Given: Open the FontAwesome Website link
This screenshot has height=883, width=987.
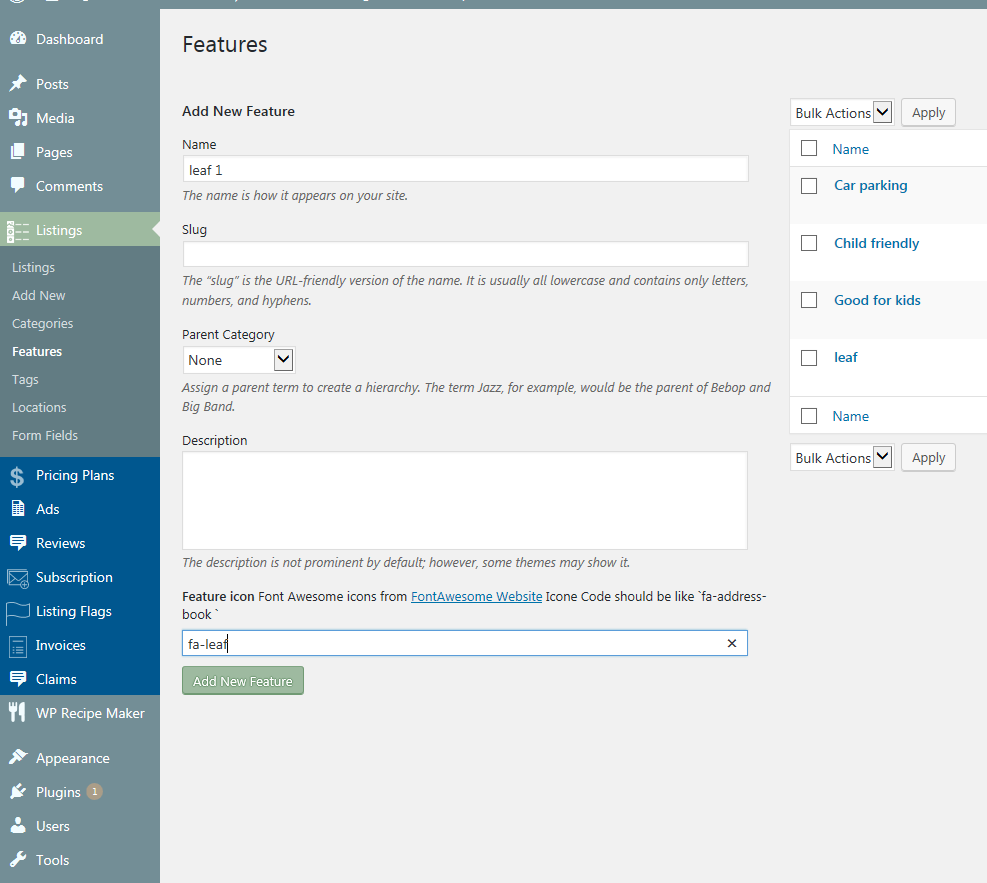Looking at the screenshot, I should [476, 596].
